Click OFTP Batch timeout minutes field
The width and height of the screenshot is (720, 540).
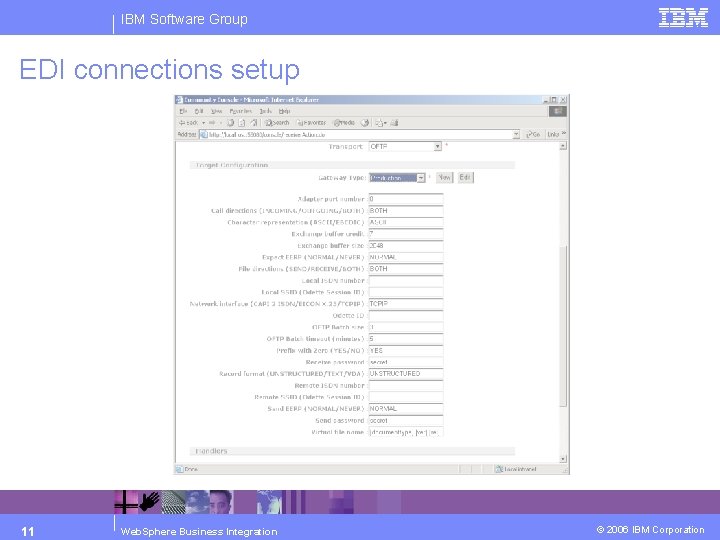pyautogui.click(x=406, y=339)
